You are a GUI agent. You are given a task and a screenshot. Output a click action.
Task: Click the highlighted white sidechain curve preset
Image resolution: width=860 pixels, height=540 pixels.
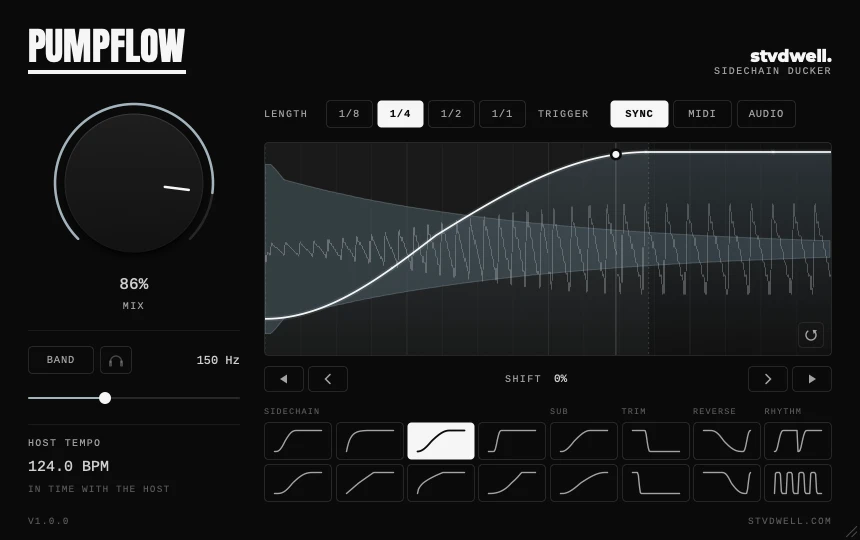441,441
